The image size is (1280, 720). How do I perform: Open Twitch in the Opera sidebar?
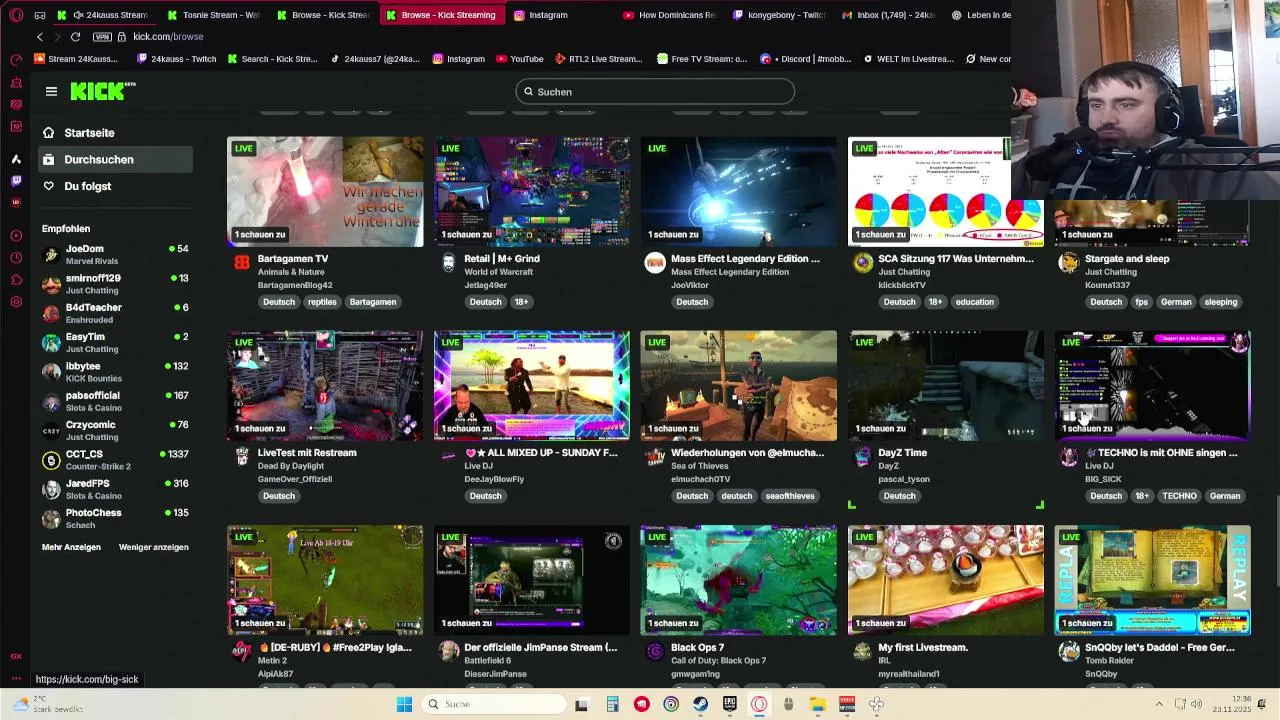pos(16,181)
